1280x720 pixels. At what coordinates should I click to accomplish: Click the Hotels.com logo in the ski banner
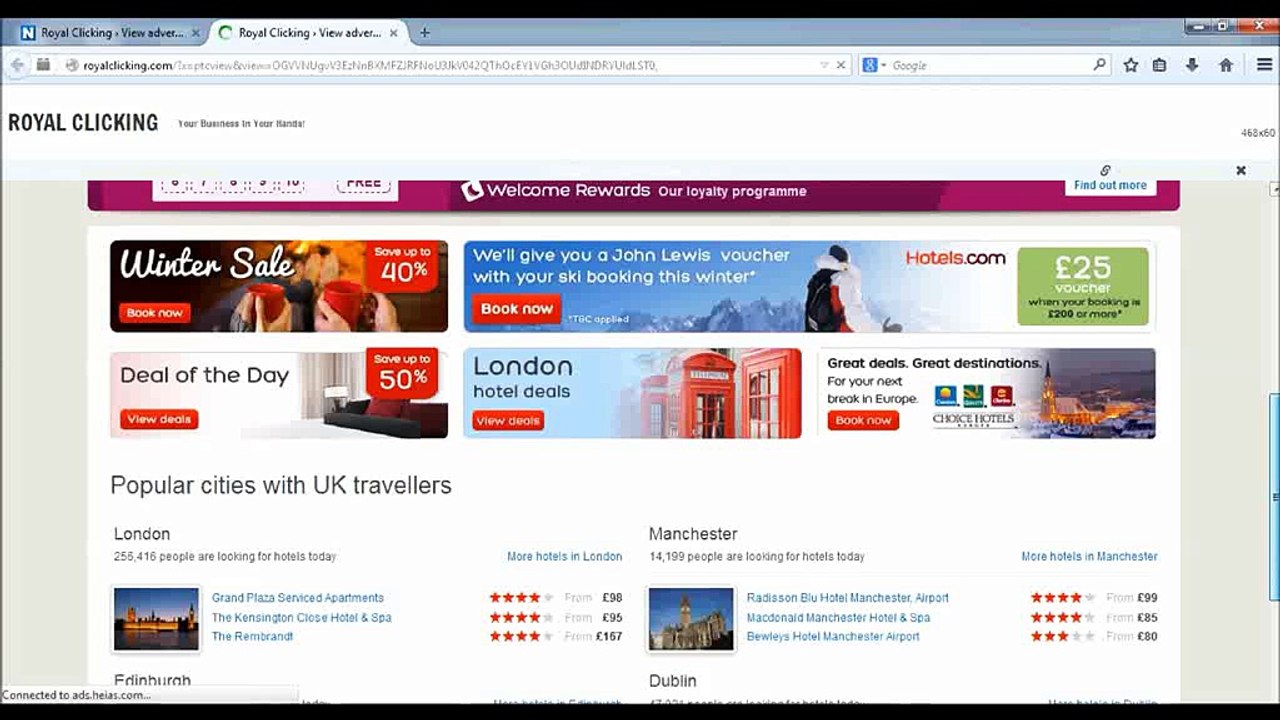pos(955,258)
